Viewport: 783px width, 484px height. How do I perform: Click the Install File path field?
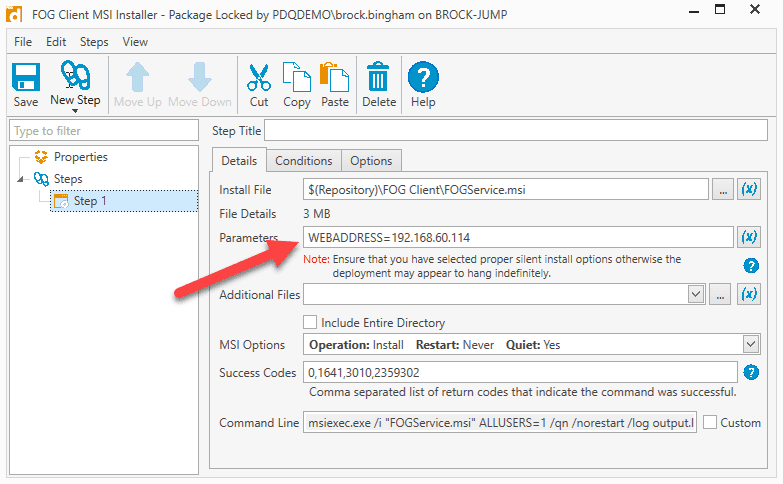coord(505,190)
